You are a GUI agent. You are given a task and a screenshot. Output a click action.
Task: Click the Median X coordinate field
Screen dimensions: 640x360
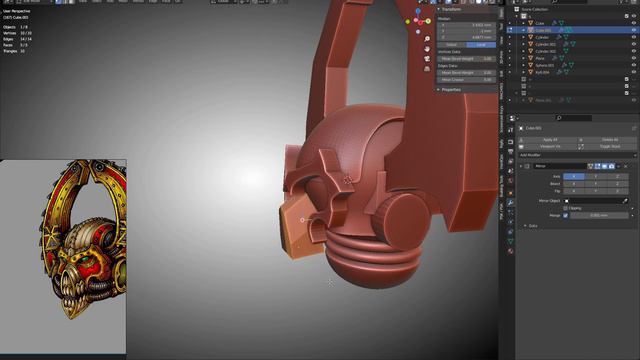[467, 25]
